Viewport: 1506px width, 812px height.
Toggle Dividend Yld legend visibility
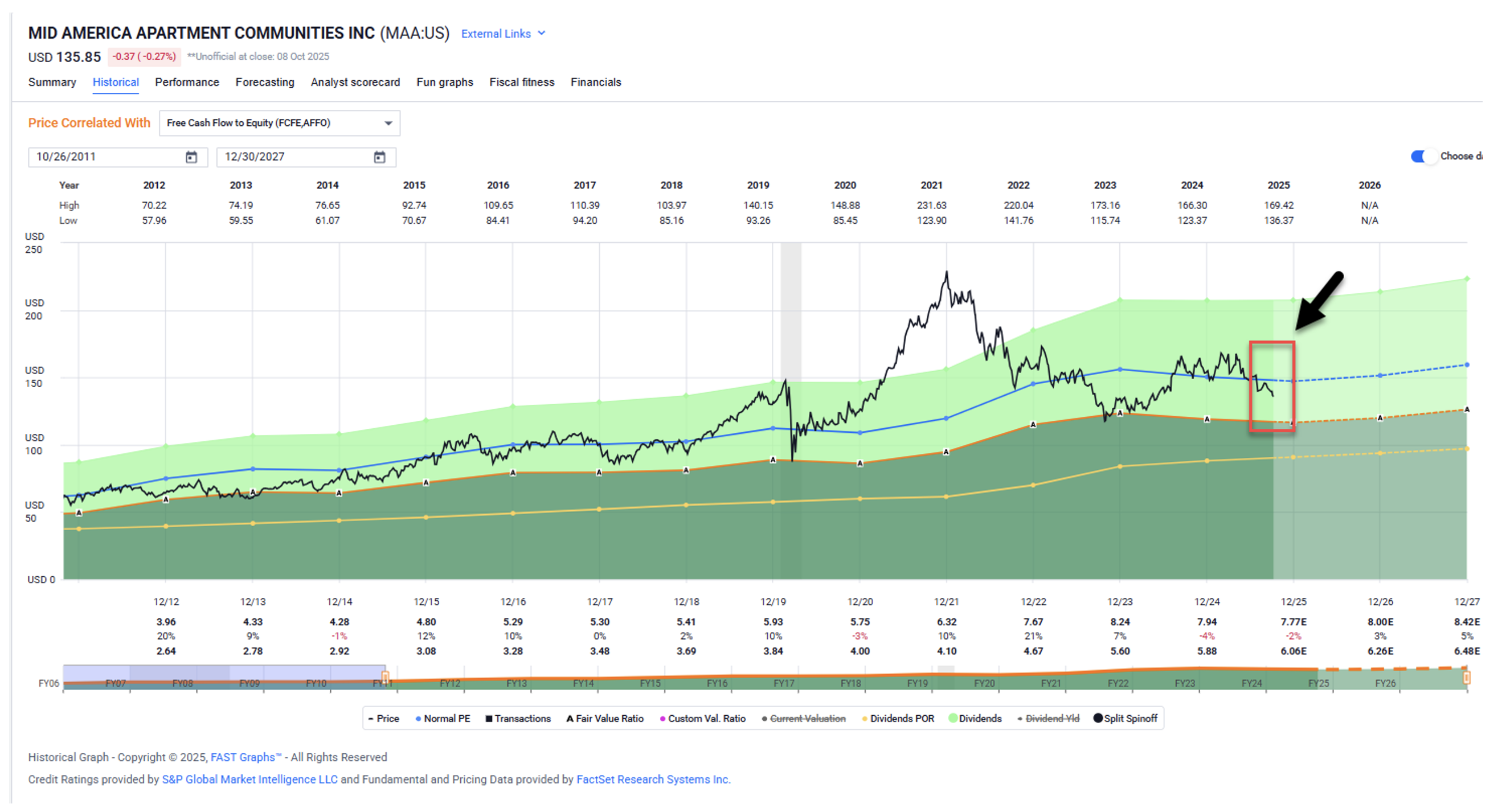tap(1051, 719)
